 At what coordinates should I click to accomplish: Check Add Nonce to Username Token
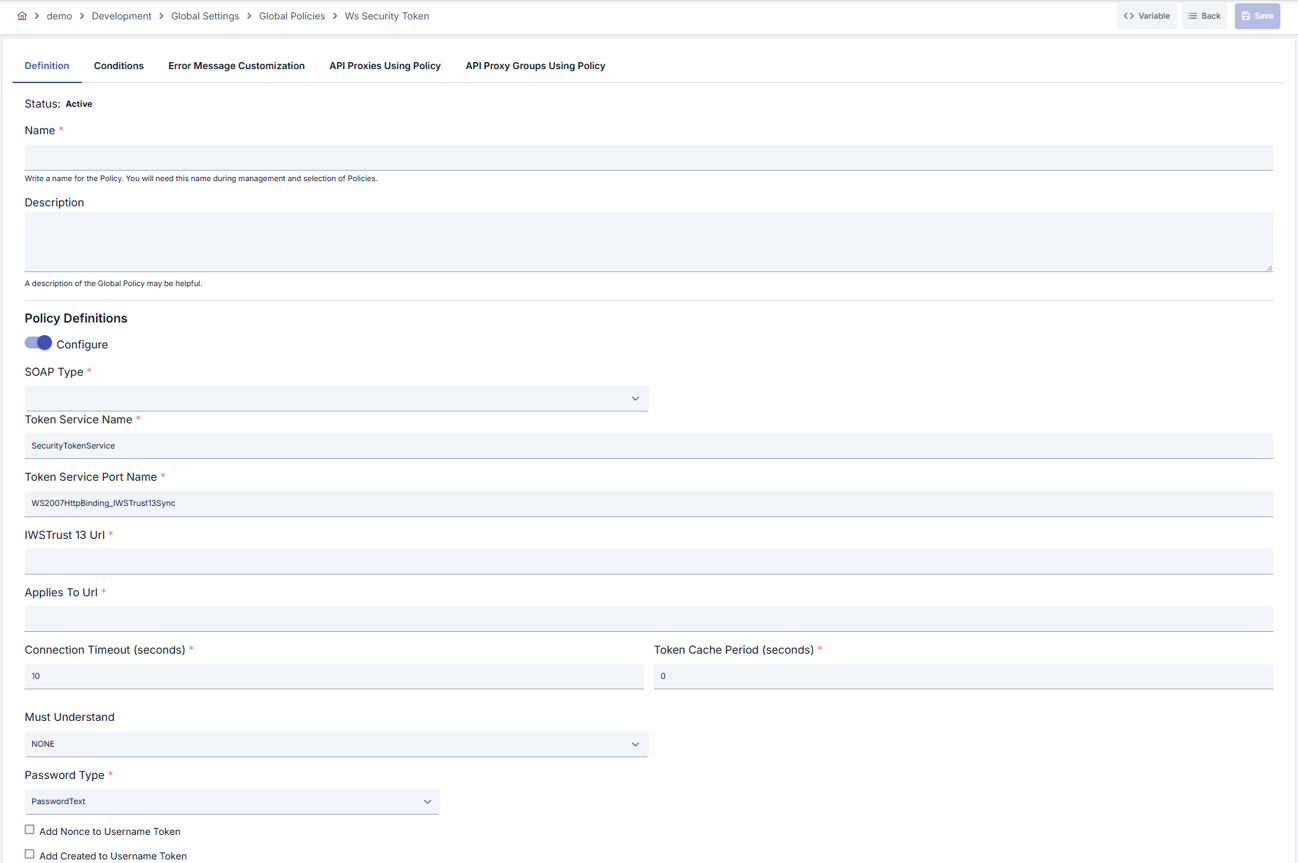click(30, 830)
